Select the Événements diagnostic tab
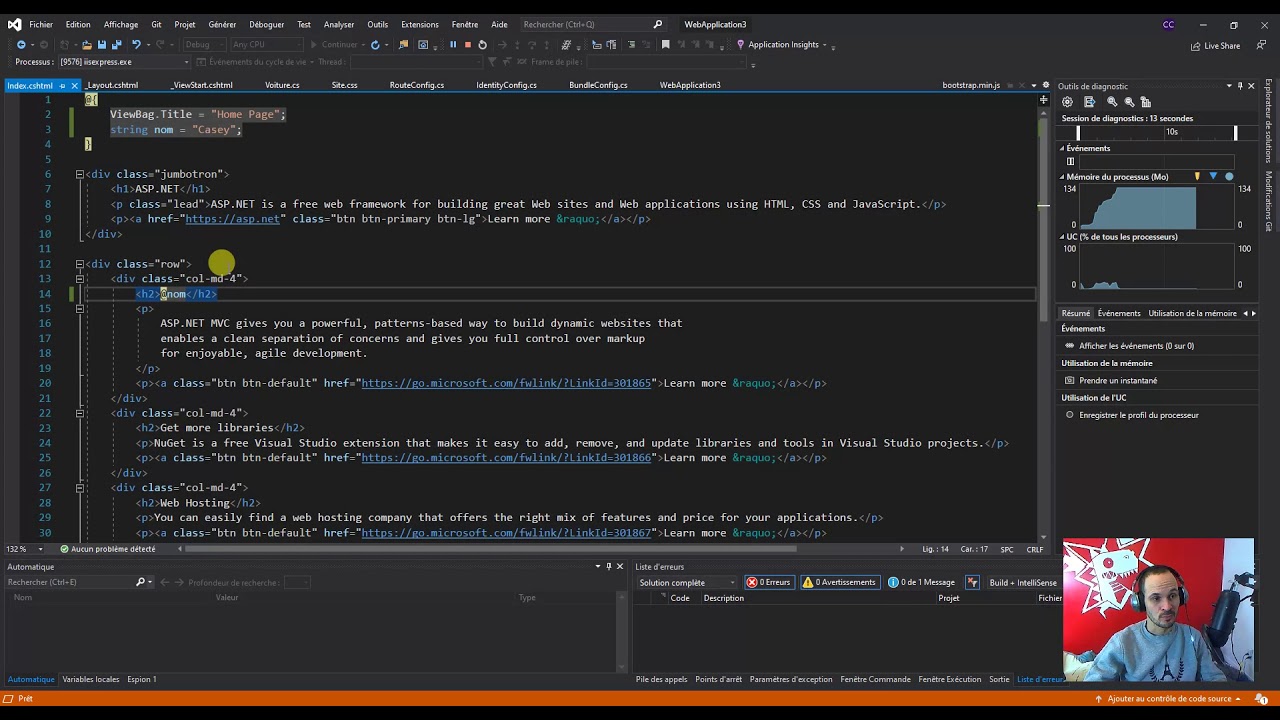1280x720 pixels. [x=1119, y=313]
